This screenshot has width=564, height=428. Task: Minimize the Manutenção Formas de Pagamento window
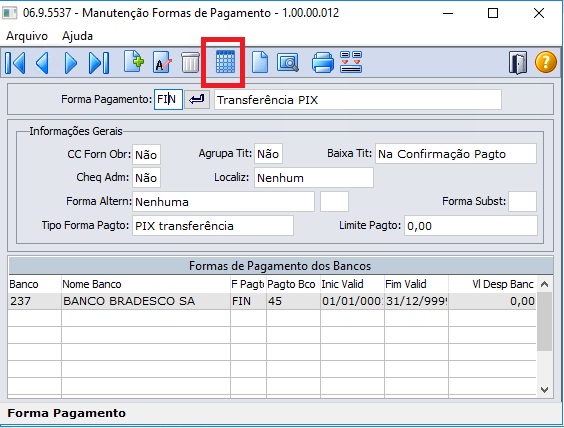tap(448, 13)
